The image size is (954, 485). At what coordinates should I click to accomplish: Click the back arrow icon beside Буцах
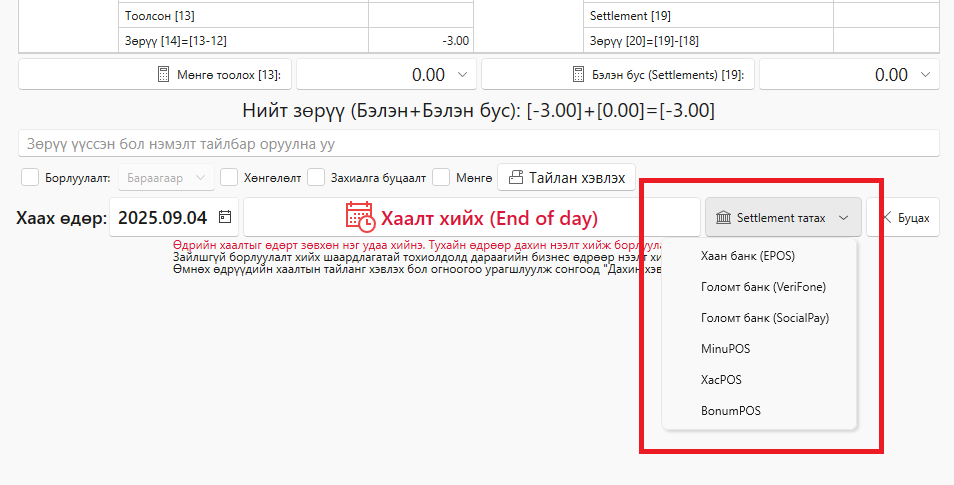[886, 217]
